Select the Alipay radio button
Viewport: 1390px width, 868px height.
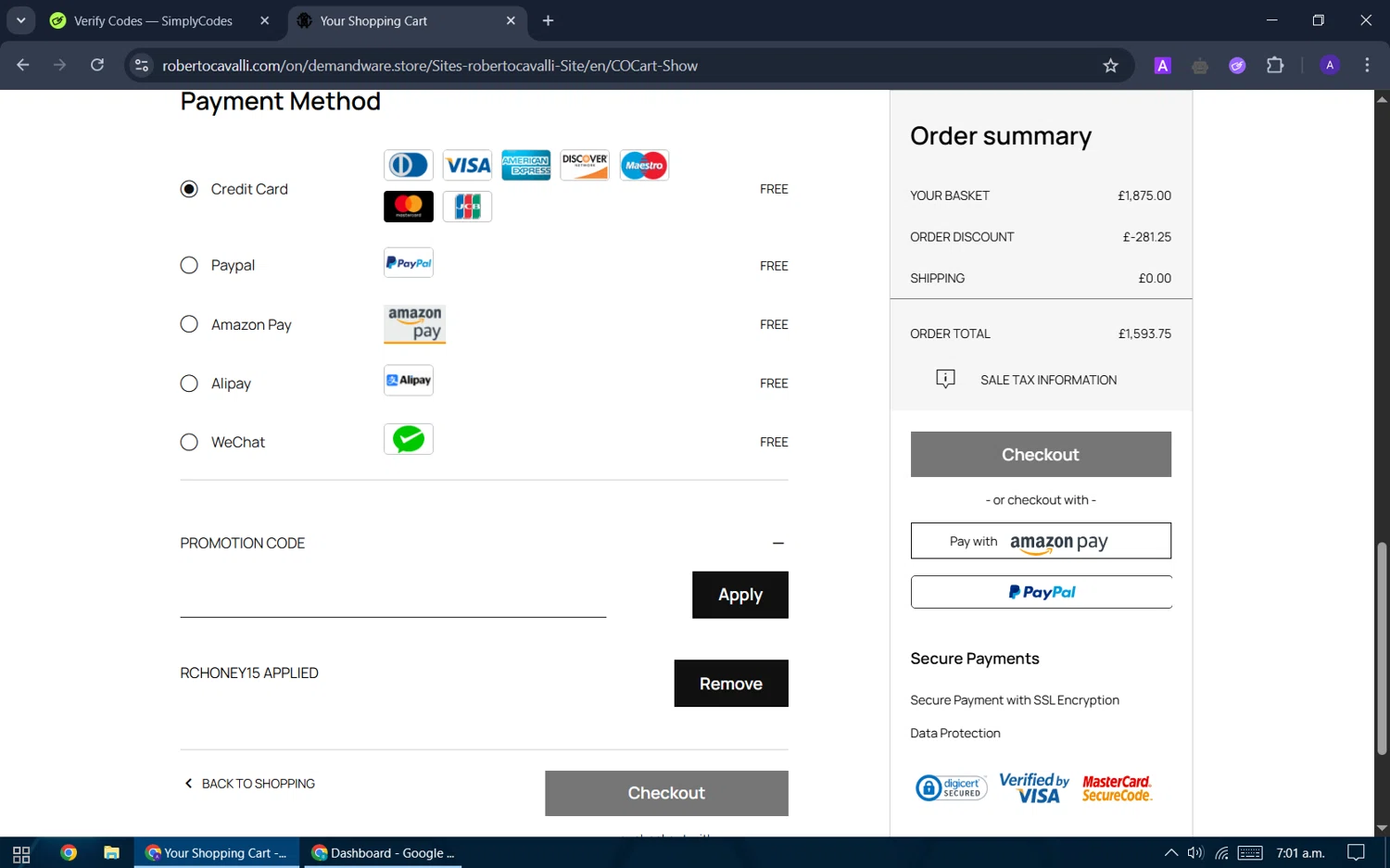tap(189, 384)
